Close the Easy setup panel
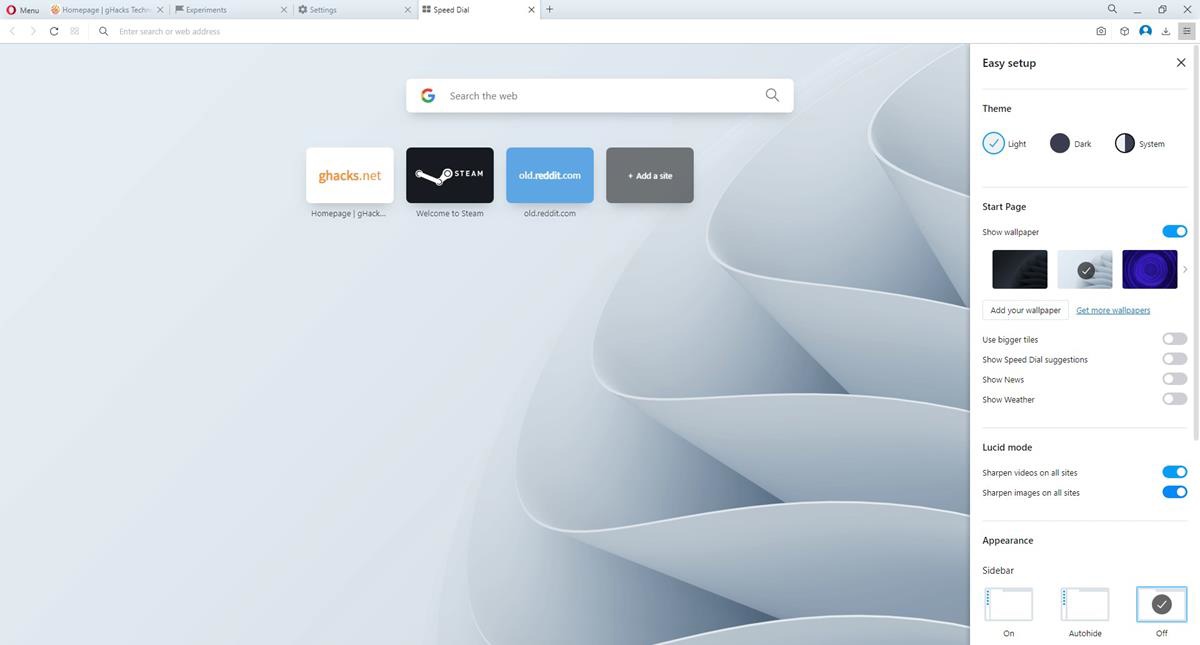 [x=1181, y=62]
